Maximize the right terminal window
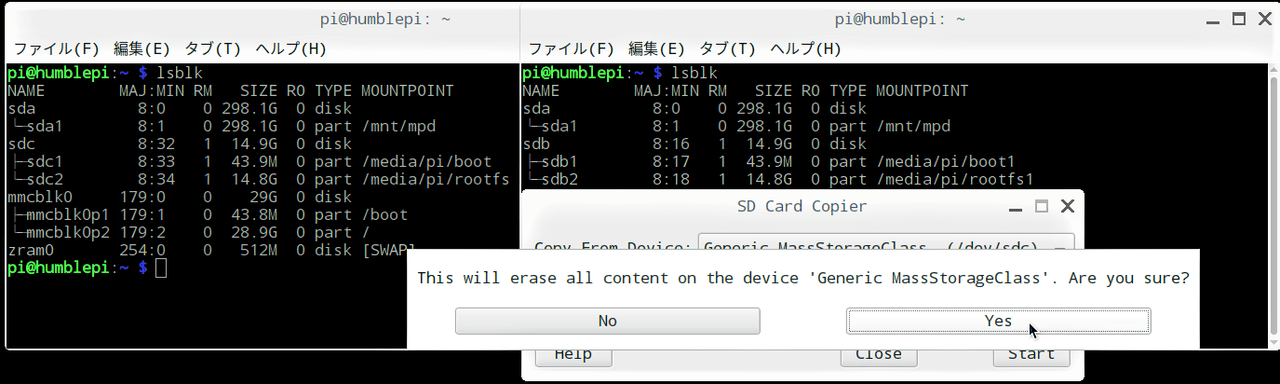The image size is (1280, 384). [x=1238, y=19]
